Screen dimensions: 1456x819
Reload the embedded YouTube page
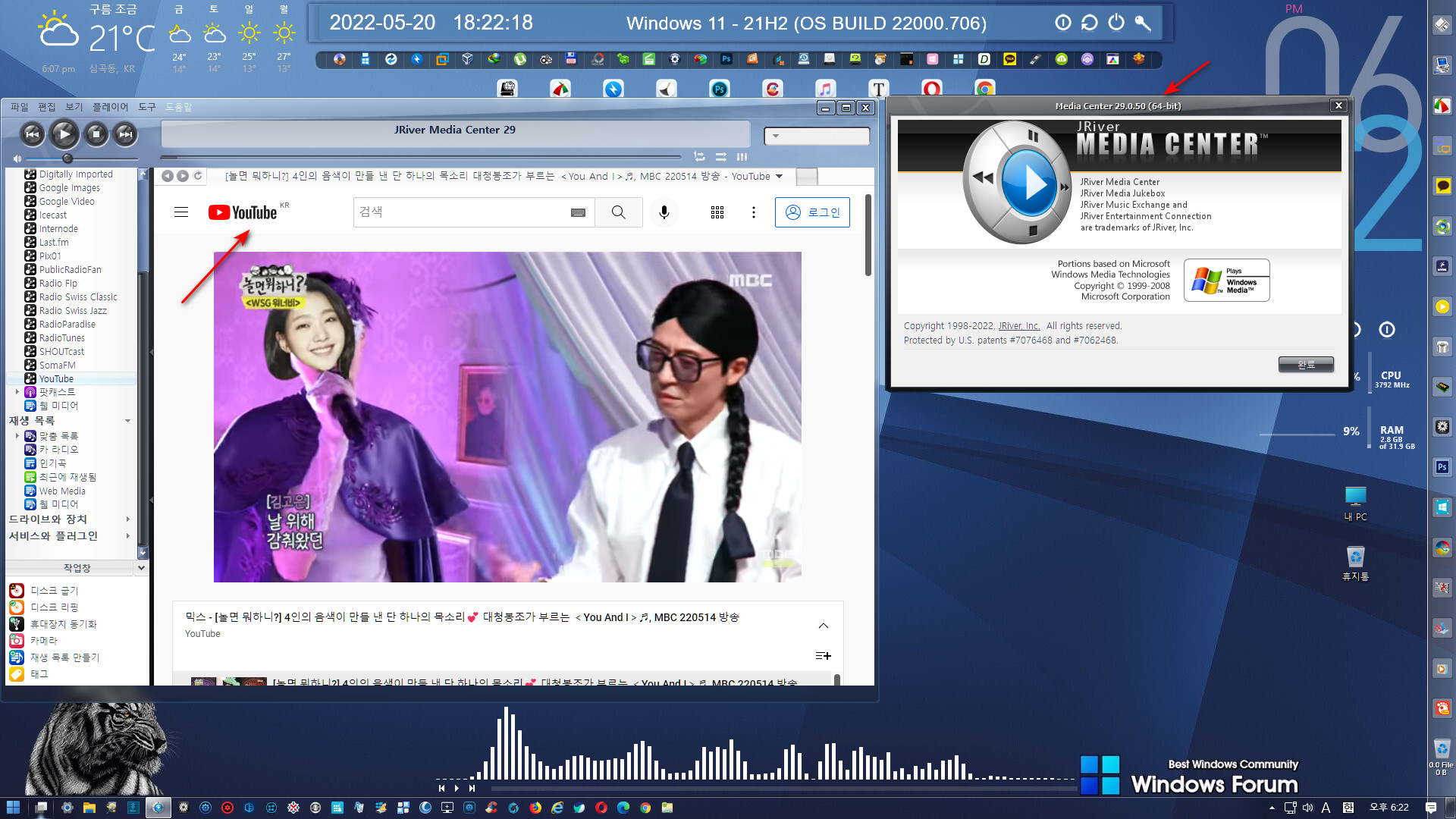pos(198,176)
